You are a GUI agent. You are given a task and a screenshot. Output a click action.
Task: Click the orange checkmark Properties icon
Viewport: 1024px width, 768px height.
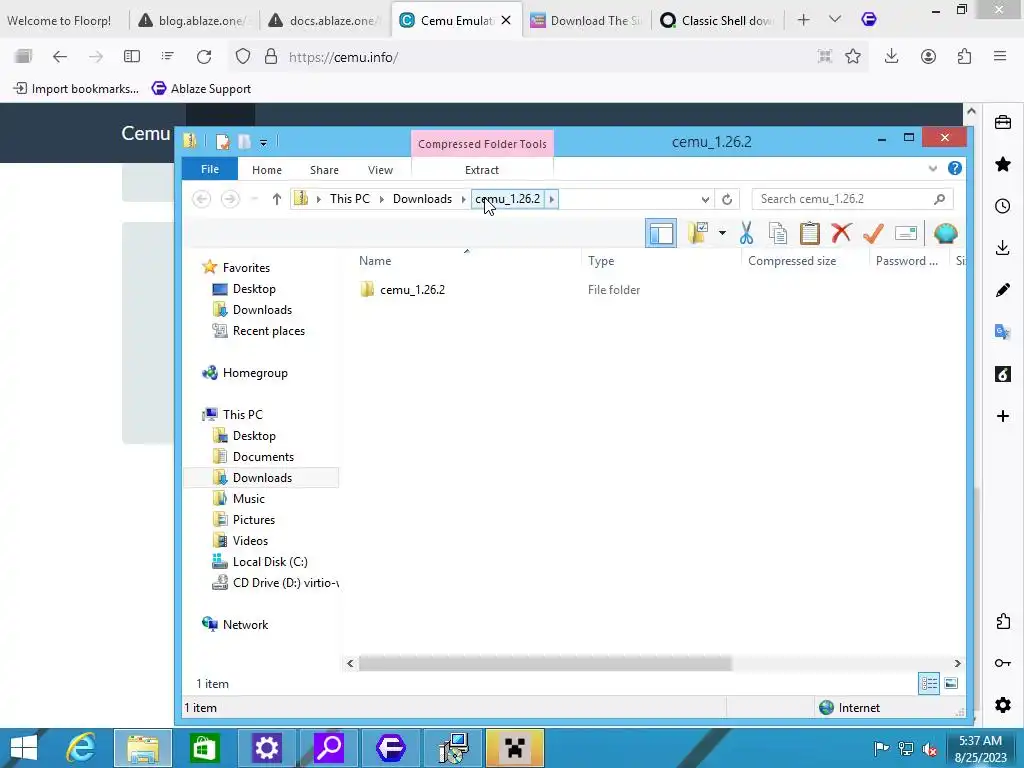(x=873, y=233)
